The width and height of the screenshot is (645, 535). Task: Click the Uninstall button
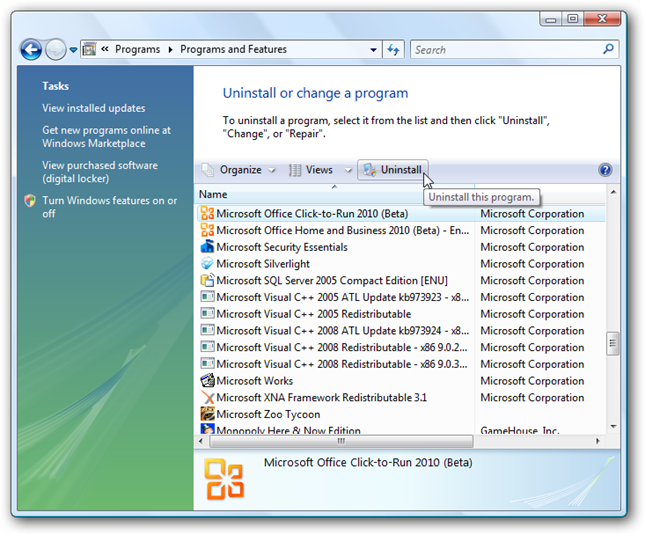pyautogui.click(x=393, y=170)
